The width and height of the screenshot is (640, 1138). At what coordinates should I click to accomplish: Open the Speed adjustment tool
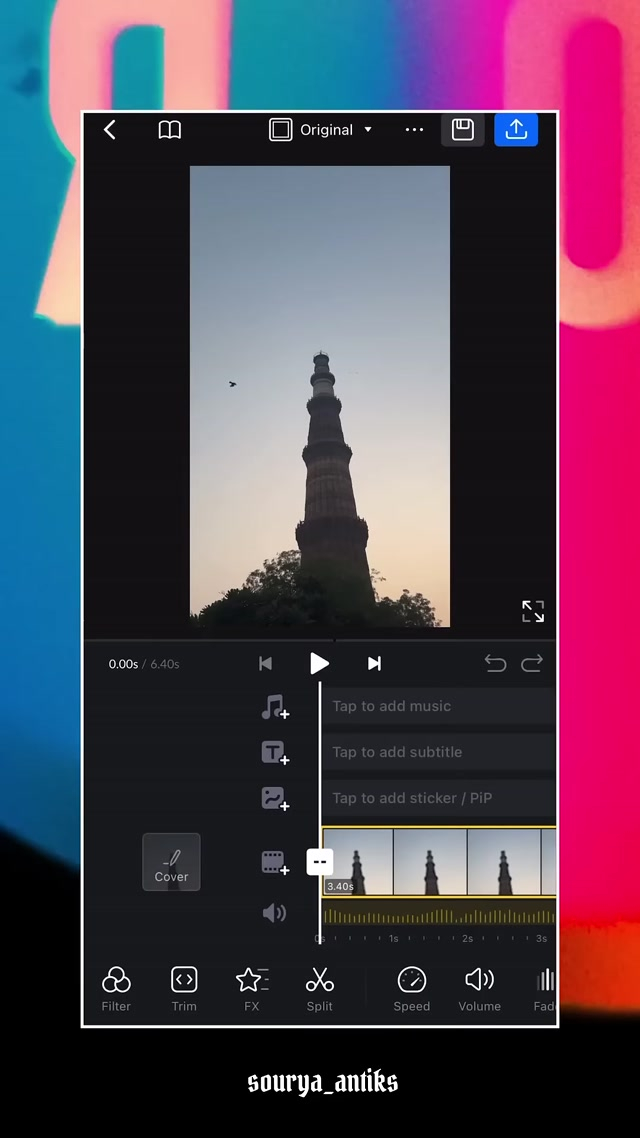point(411,989)
